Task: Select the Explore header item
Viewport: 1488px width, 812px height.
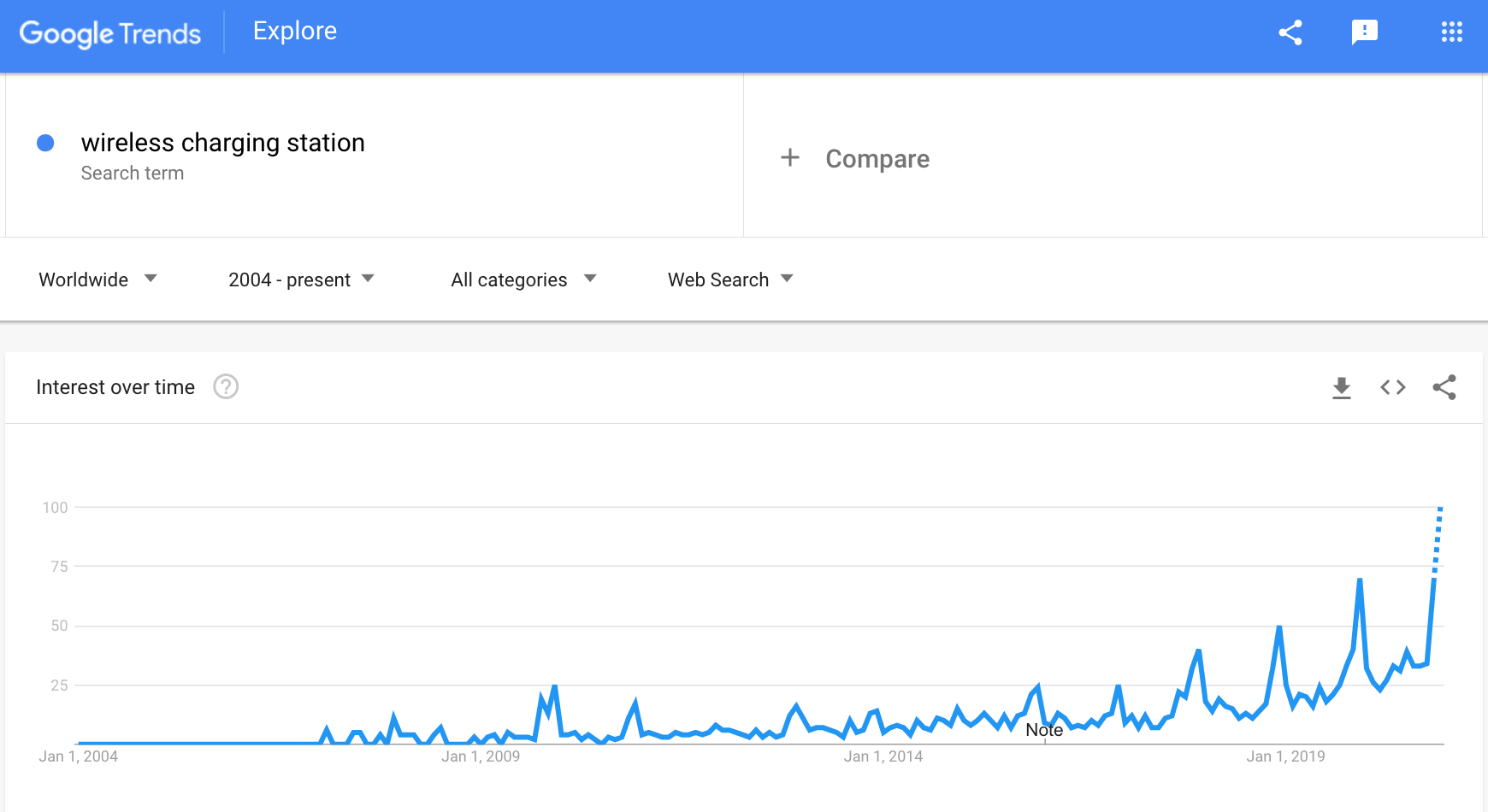Action: click(295, 32)
